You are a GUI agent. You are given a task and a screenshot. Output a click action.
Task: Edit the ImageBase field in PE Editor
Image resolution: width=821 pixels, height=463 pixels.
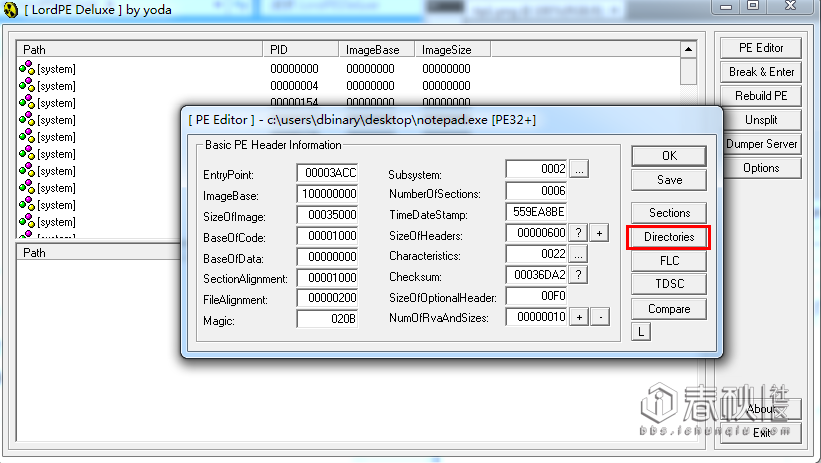[x=327, y=194]
